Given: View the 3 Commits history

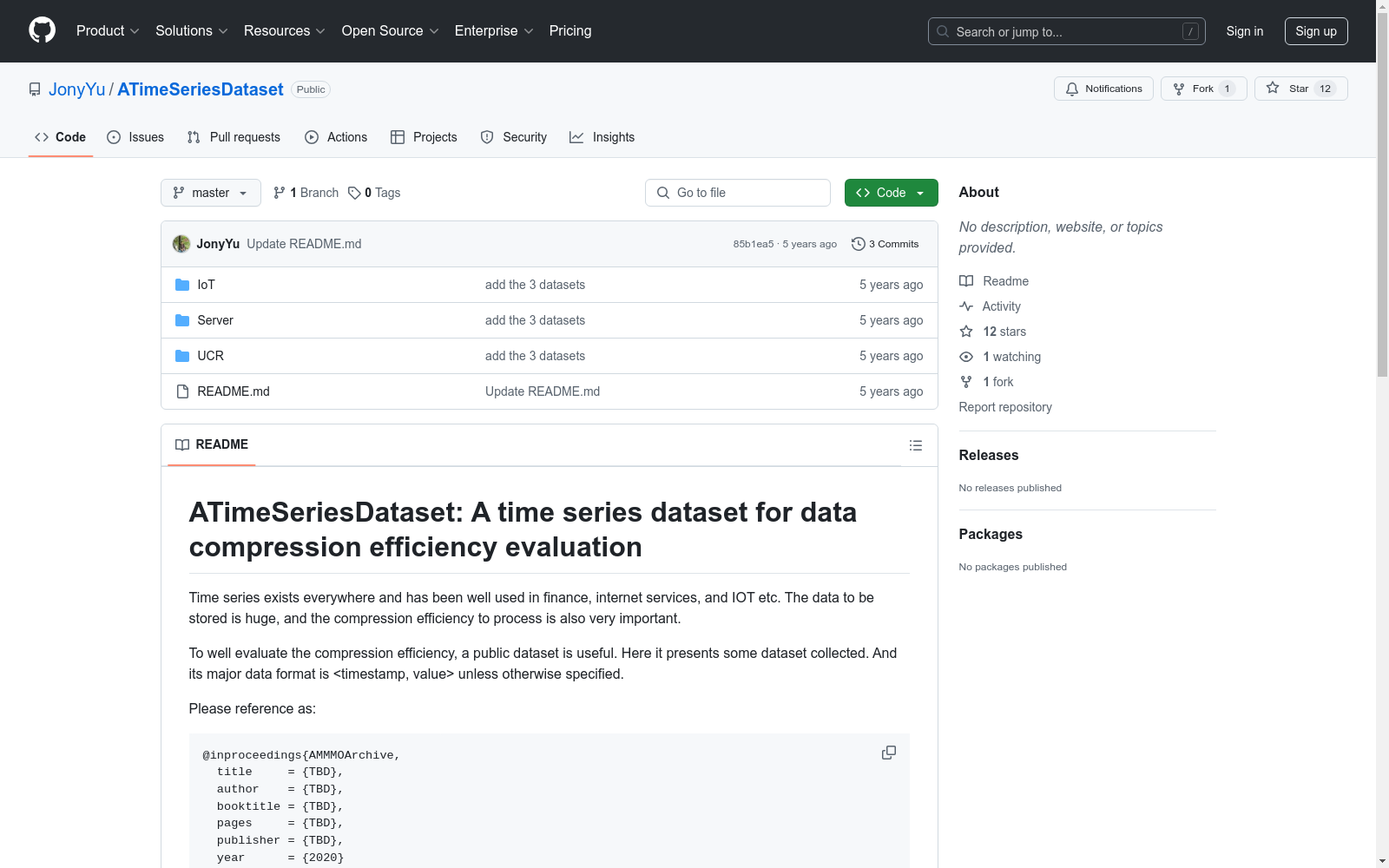Looking at the screenshot, I should click(x=885, y=244).
